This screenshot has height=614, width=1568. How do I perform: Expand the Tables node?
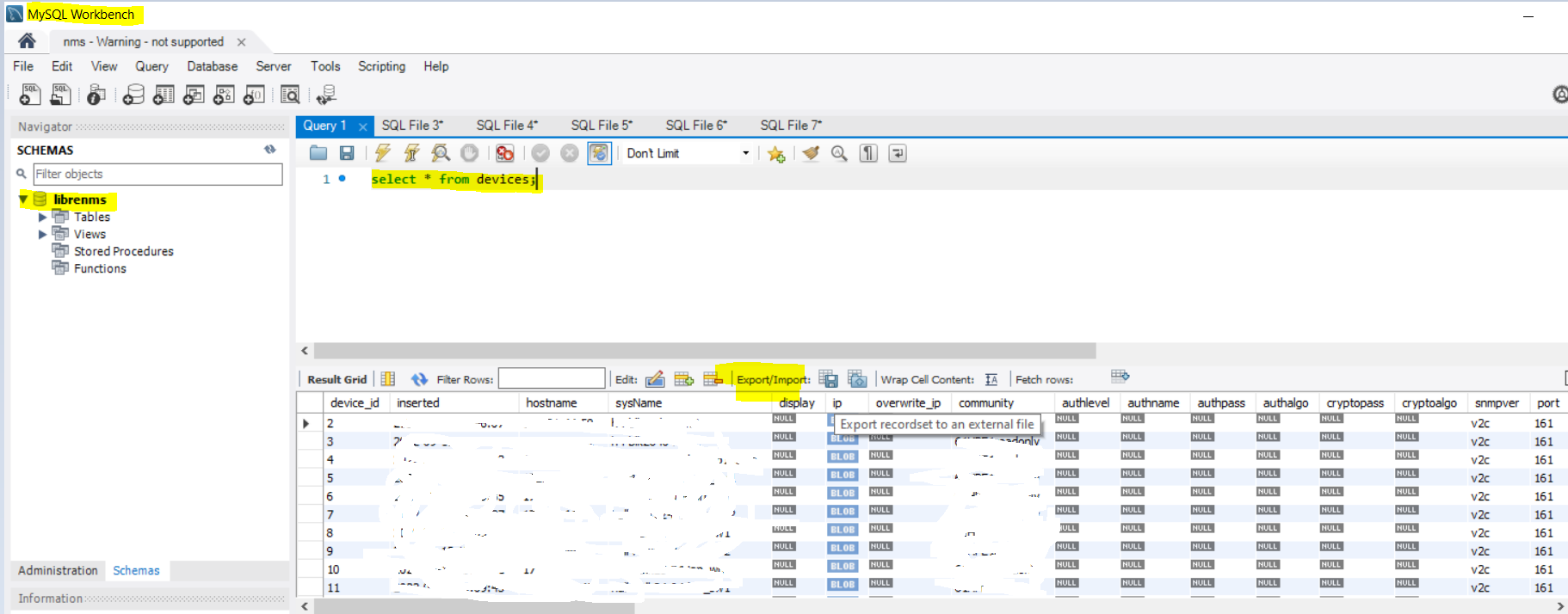click(x=42, y=218)
